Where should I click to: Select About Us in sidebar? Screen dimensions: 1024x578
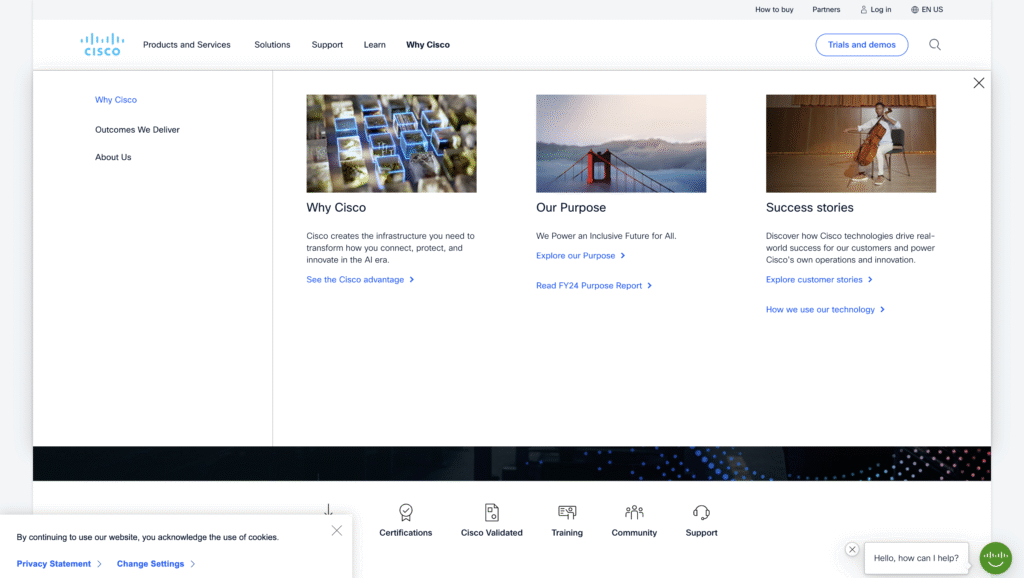point(113,157)
